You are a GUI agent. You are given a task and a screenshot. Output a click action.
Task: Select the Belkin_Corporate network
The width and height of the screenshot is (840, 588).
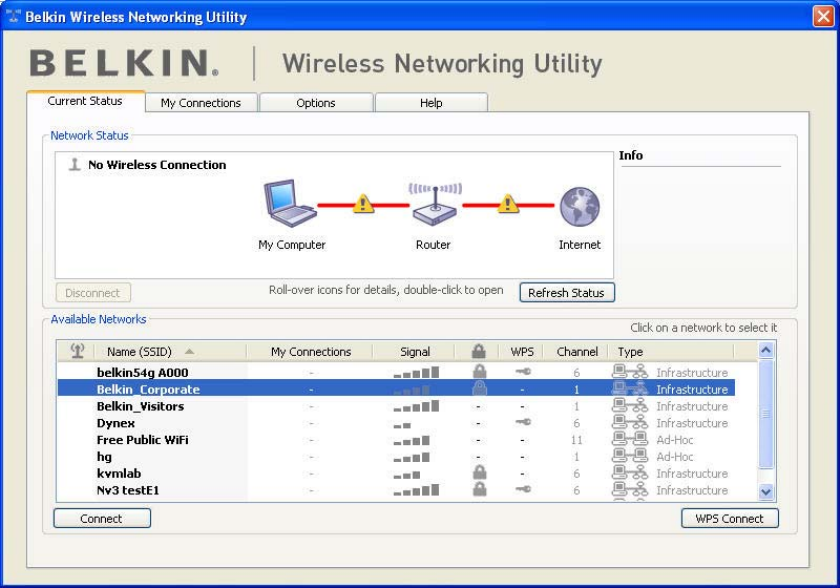click(396, 389)
